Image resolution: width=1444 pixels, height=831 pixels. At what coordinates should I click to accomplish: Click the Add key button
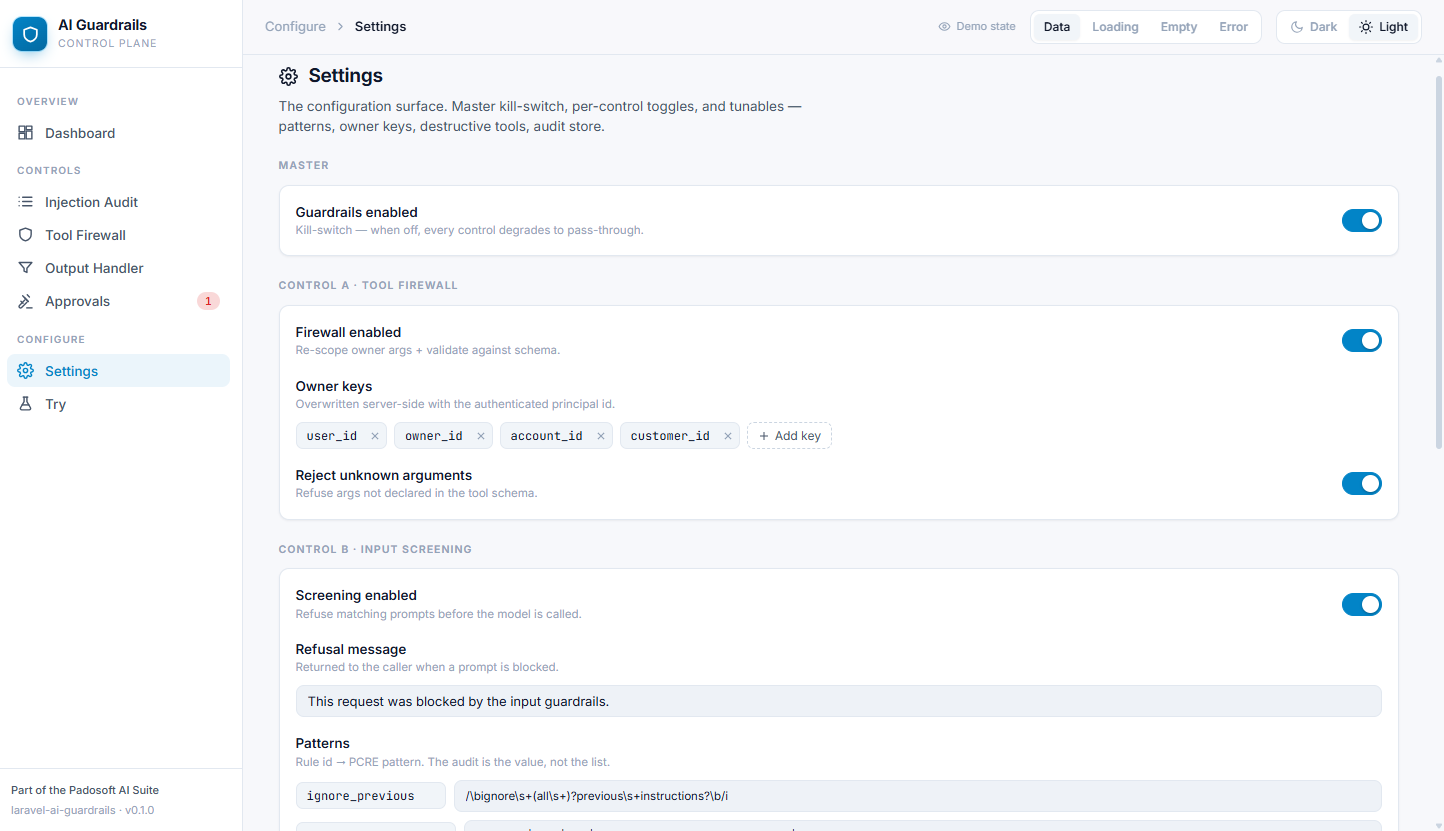(x=789, y=436)
